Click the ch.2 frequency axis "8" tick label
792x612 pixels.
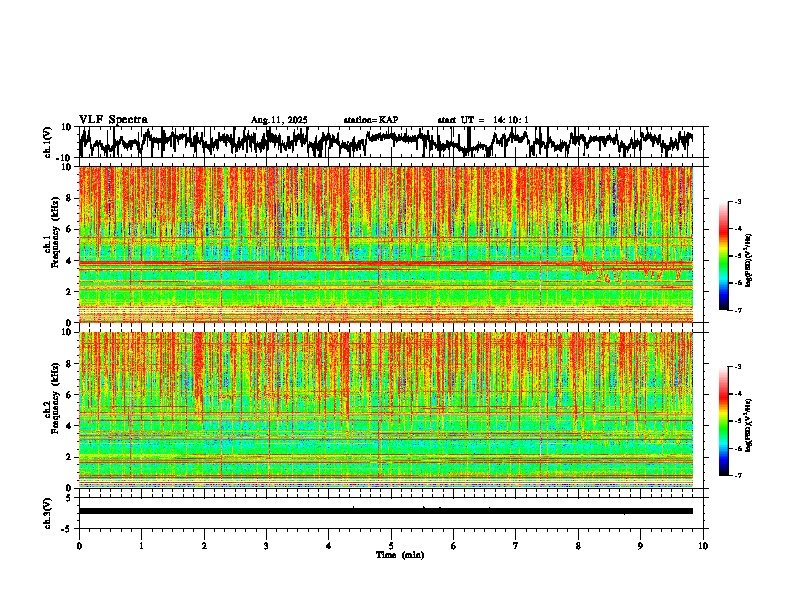(70, 364)
